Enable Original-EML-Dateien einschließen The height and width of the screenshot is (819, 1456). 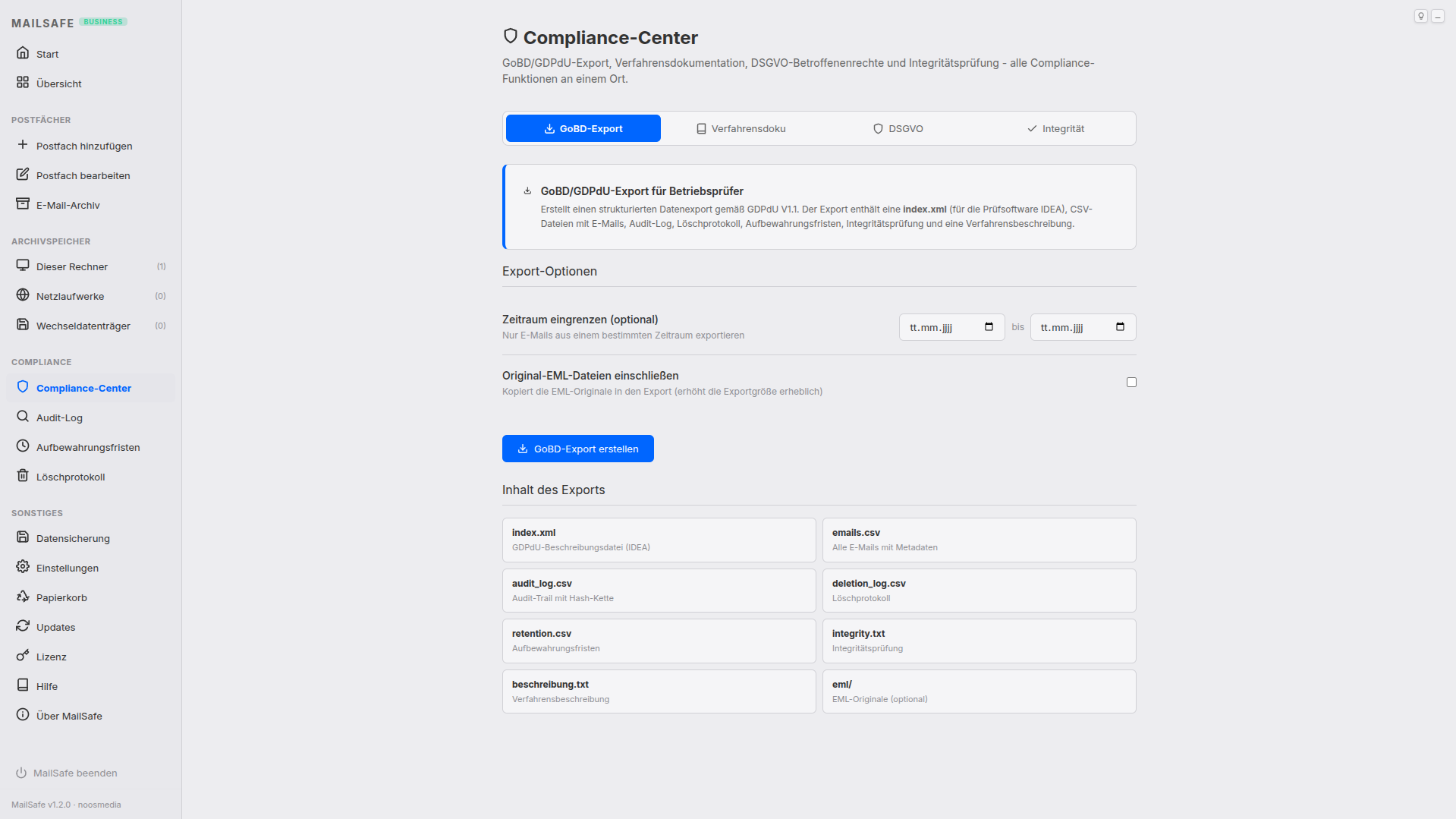1131,382
